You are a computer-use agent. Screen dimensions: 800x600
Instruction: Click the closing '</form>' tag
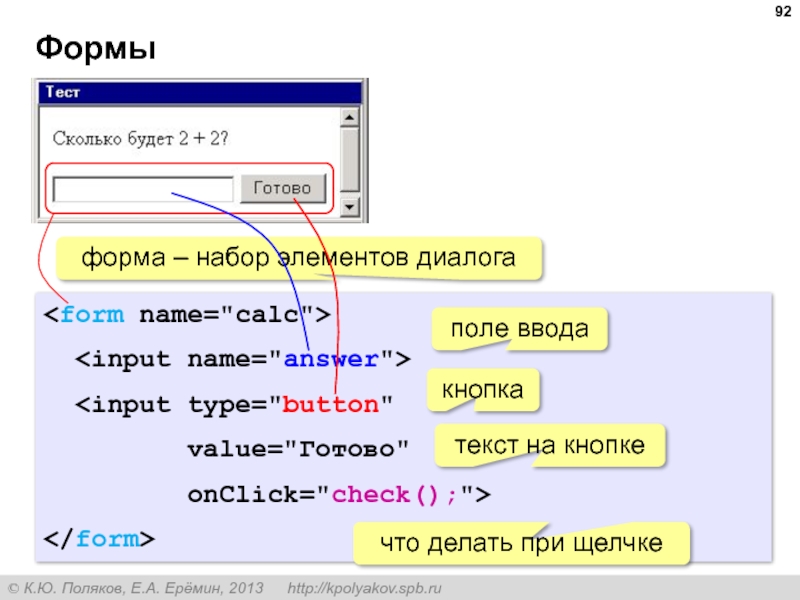point(99,539)
